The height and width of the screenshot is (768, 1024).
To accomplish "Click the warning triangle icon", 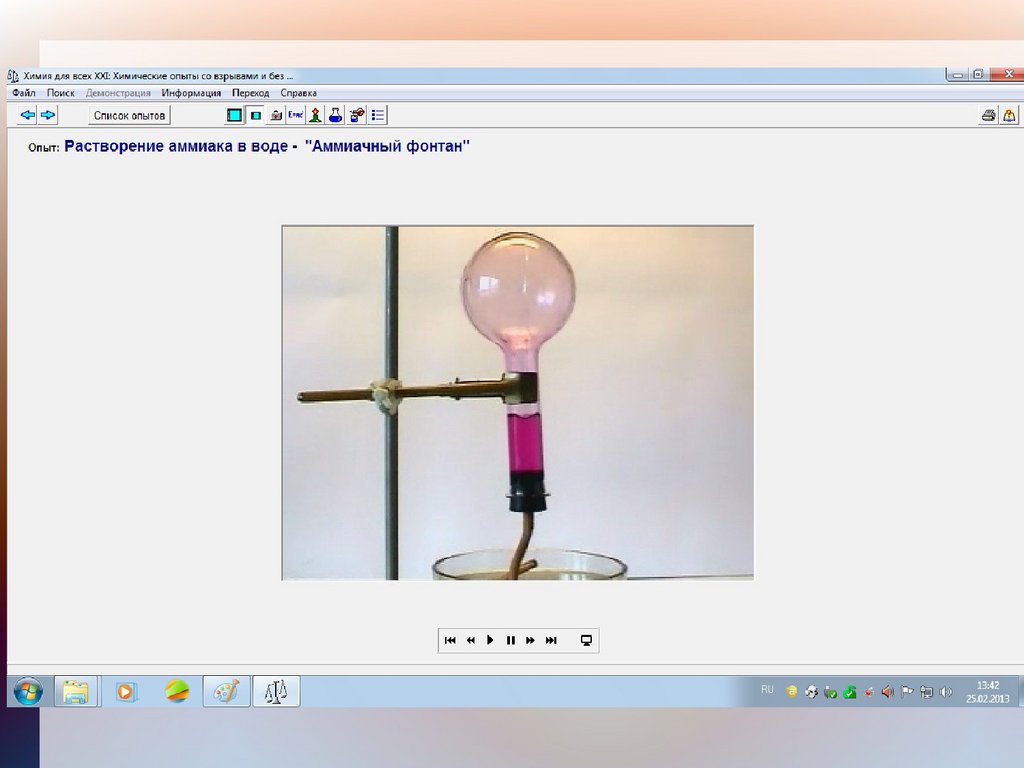I will pos(1009,115).
